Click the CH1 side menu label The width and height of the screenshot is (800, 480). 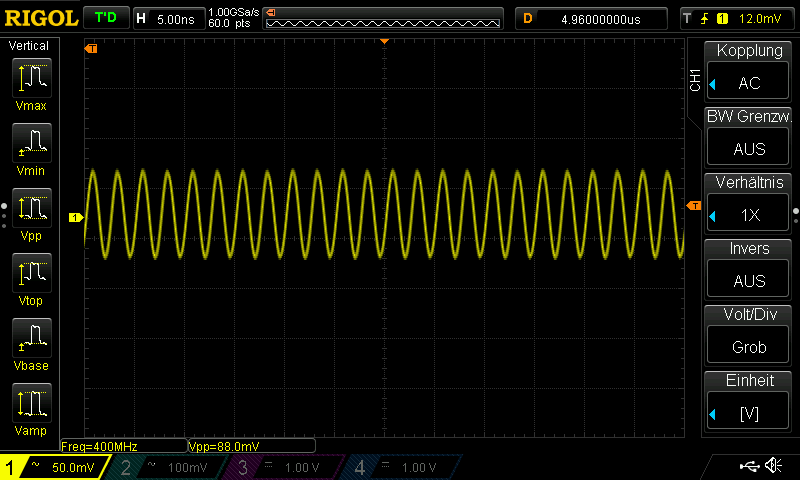(x=695, y=80)
